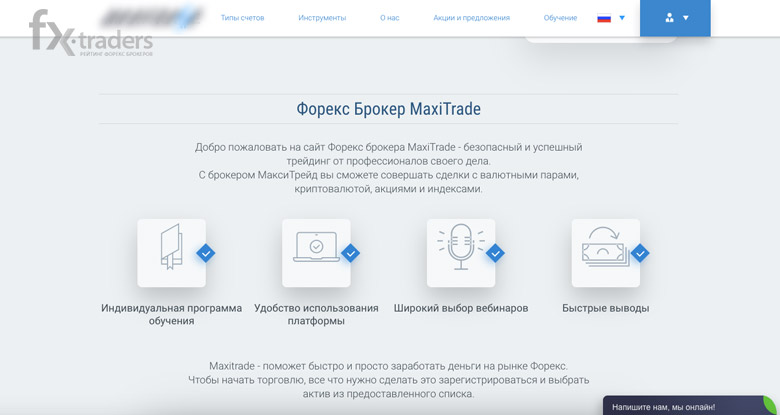Go to the О нас page
The width and height of the screenshot is (780, 415).
coord(390,18)
